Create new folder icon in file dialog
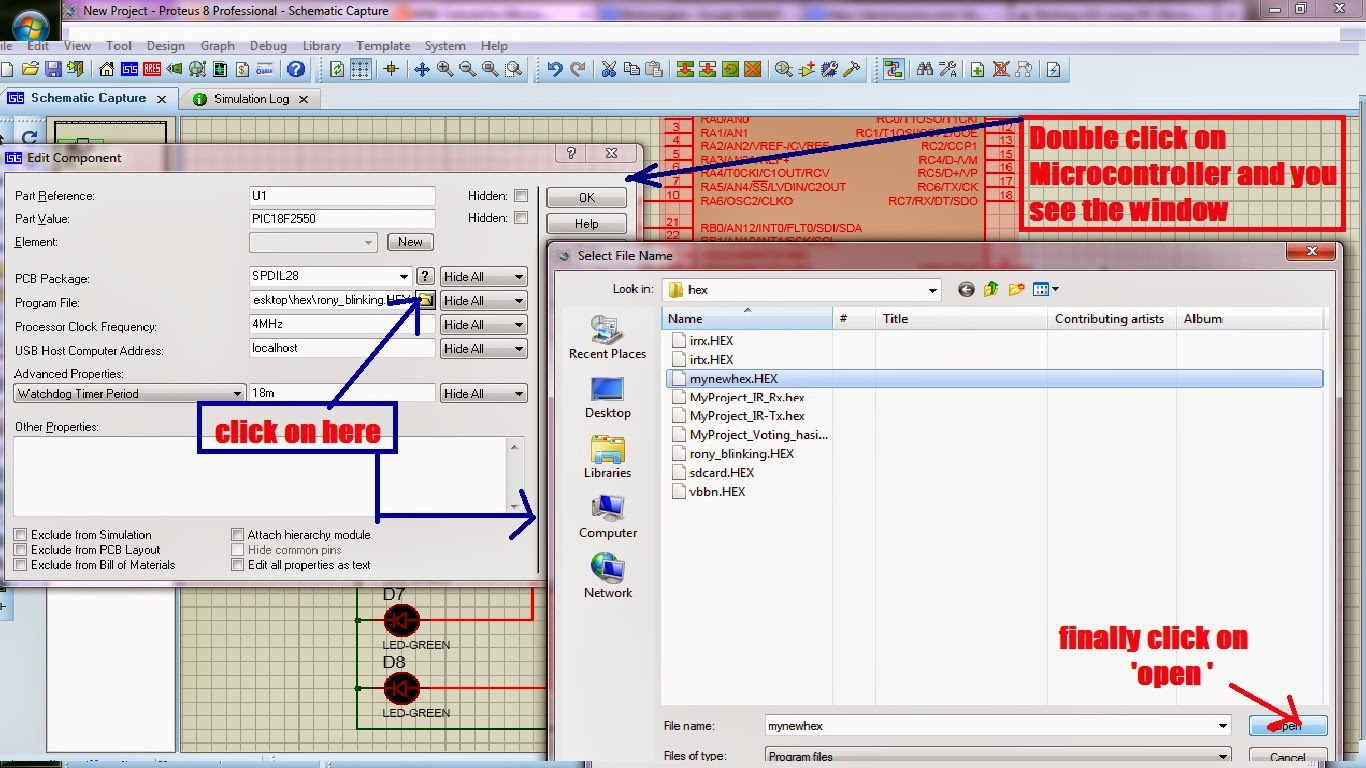Viewport: 1366px width, 768px height. 1016,289
